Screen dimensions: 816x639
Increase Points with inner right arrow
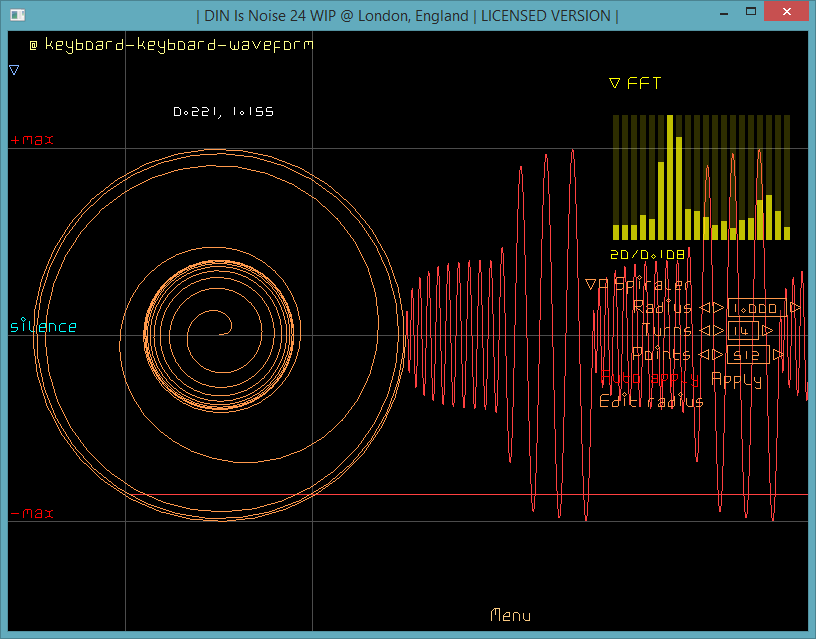coord(718,354)
